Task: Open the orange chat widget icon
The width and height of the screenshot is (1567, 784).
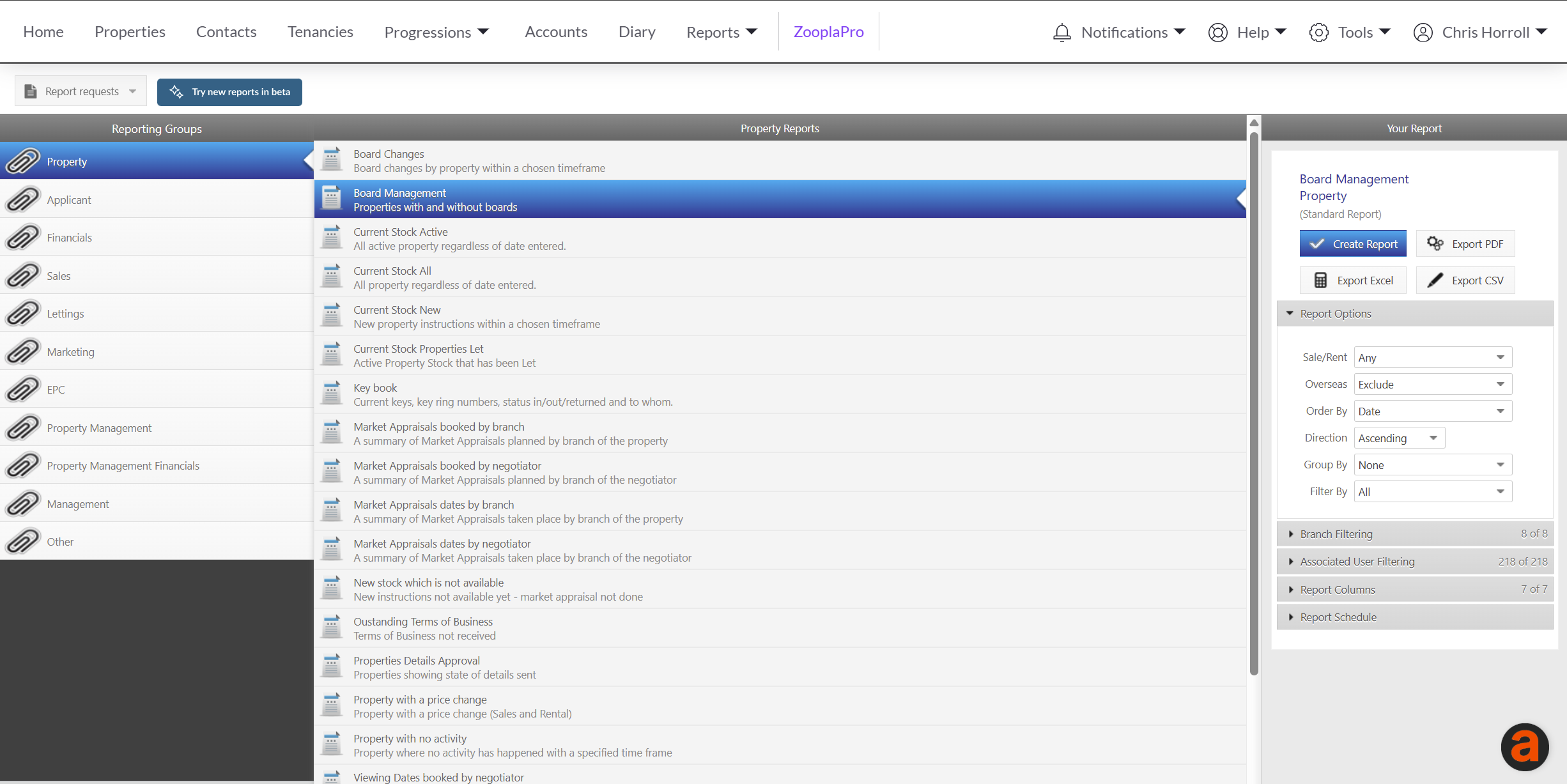Action: coord(1525,747)
